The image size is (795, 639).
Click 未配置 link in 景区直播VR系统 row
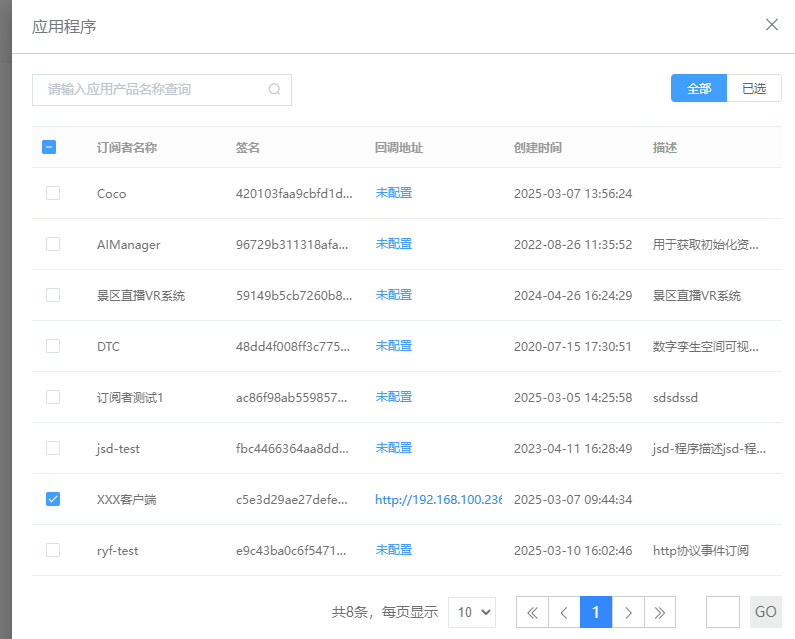point(393,295)
